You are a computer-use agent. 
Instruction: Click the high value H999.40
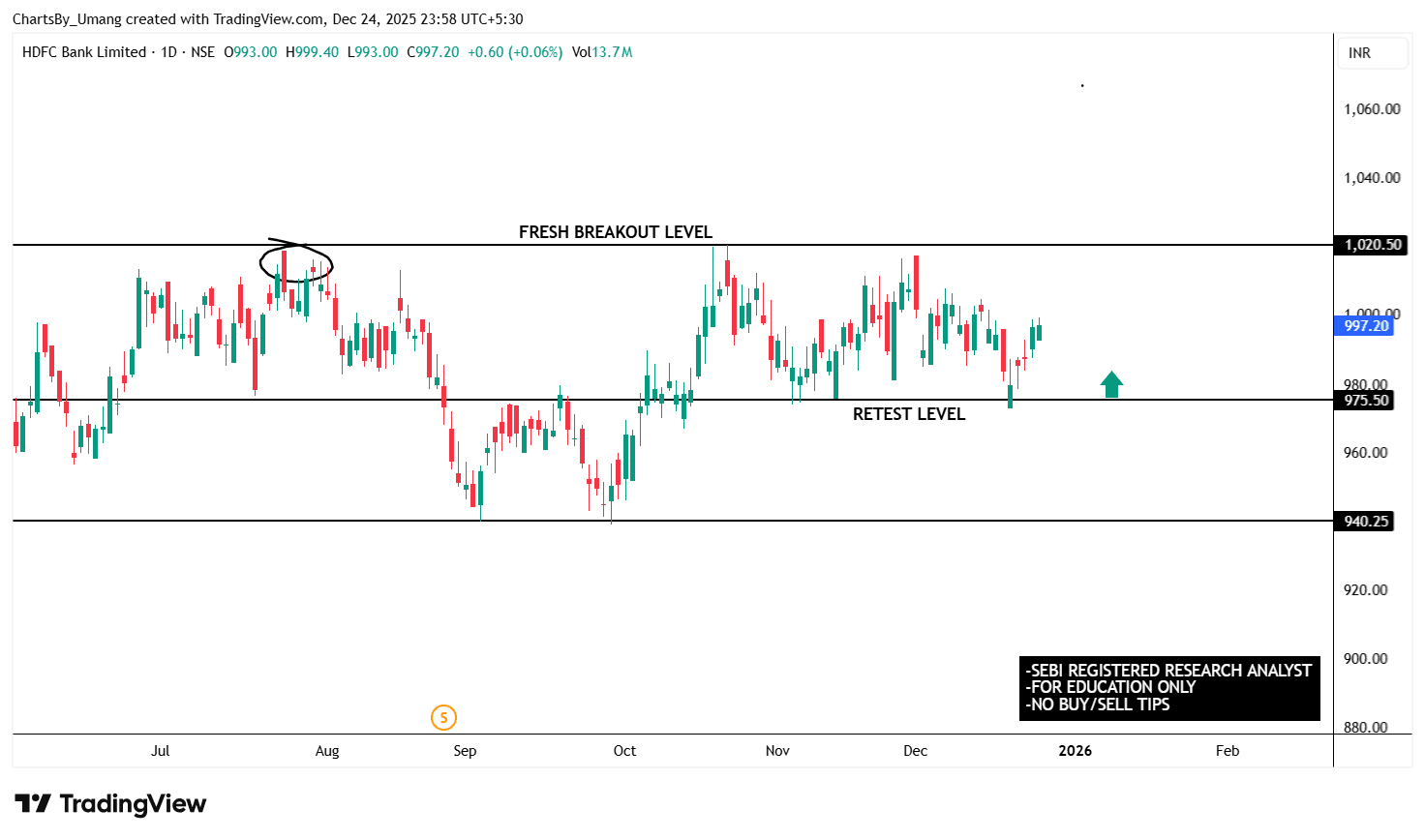313,52
